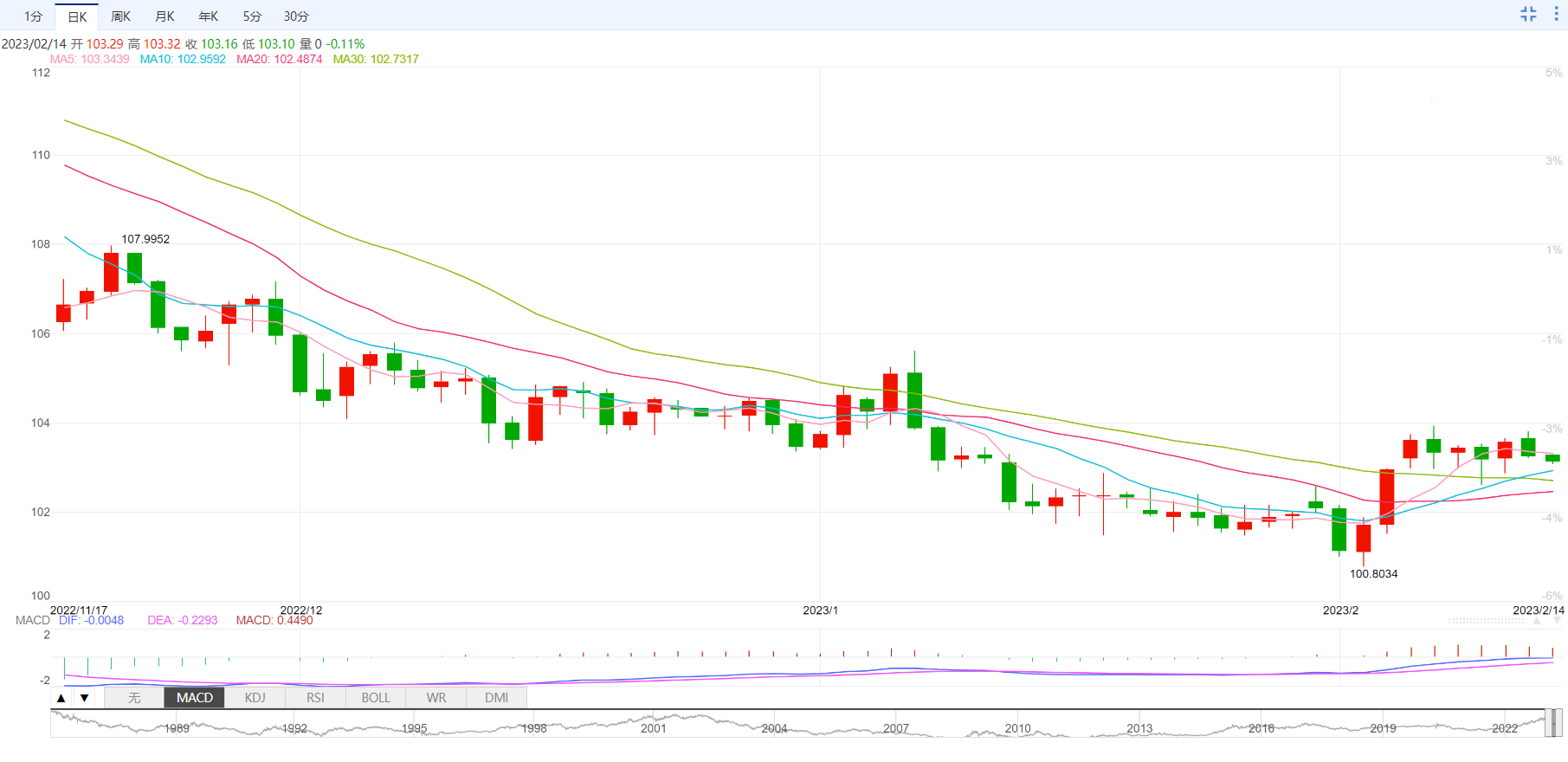
Task: Show the RSI indicator
Action: click(315, 698)
